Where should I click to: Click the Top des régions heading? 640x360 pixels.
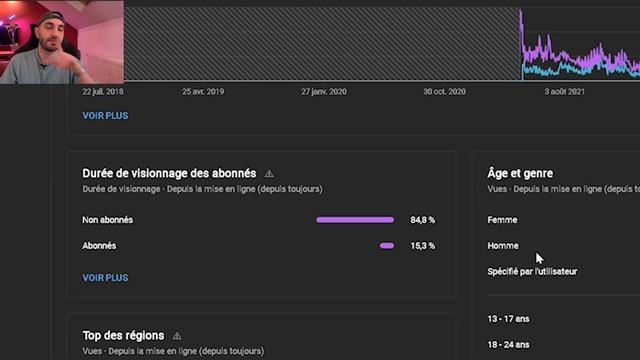(x=123, y=336)
